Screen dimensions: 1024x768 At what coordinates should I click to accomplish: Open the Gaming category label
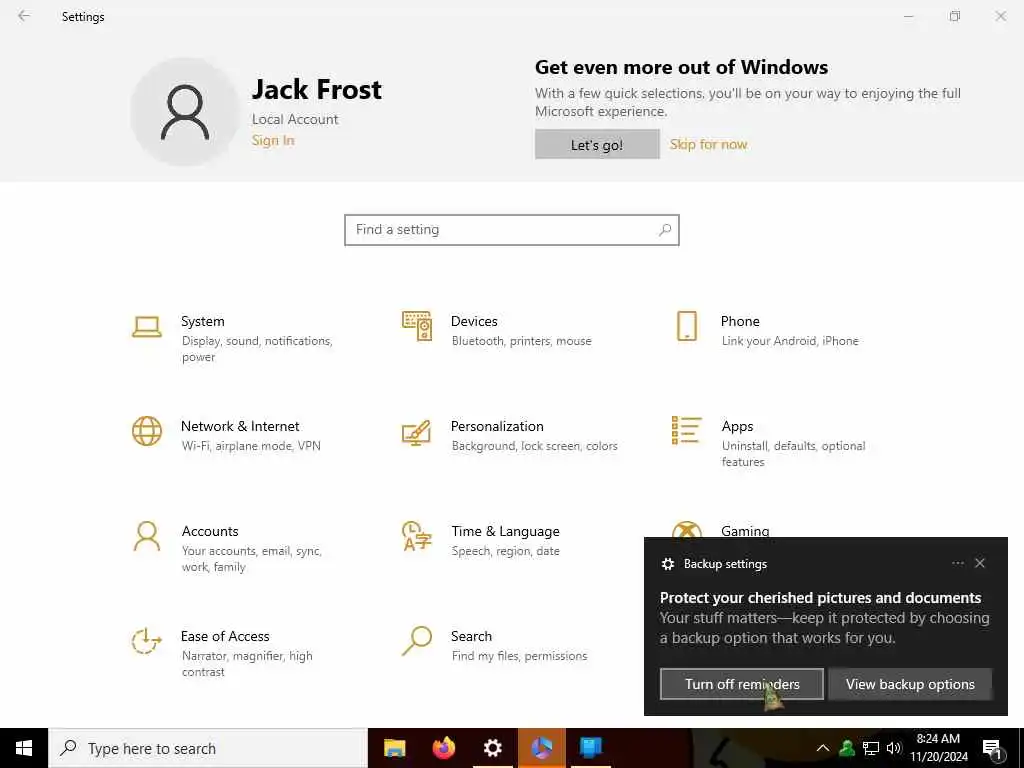pos(745,530)
